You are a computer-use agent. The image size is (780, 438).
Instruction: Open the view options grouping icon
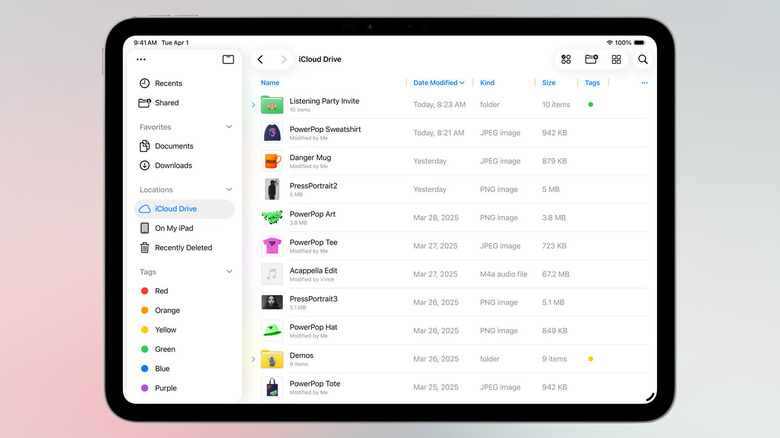coord(566,59)
